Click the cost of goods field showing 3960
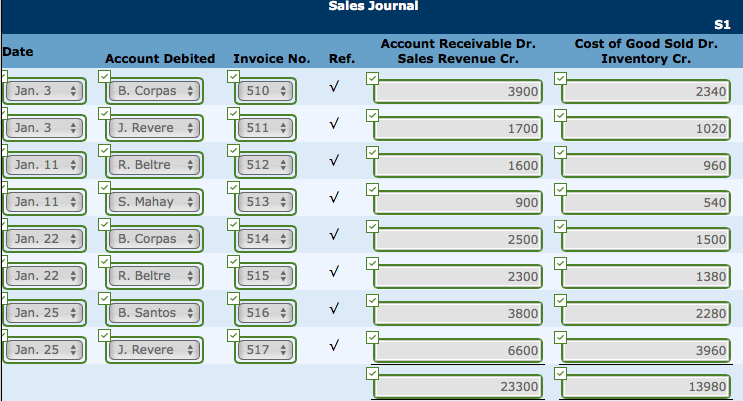This screenshot has height=401, width=743. pyautogui.click(x=645, y=350)
